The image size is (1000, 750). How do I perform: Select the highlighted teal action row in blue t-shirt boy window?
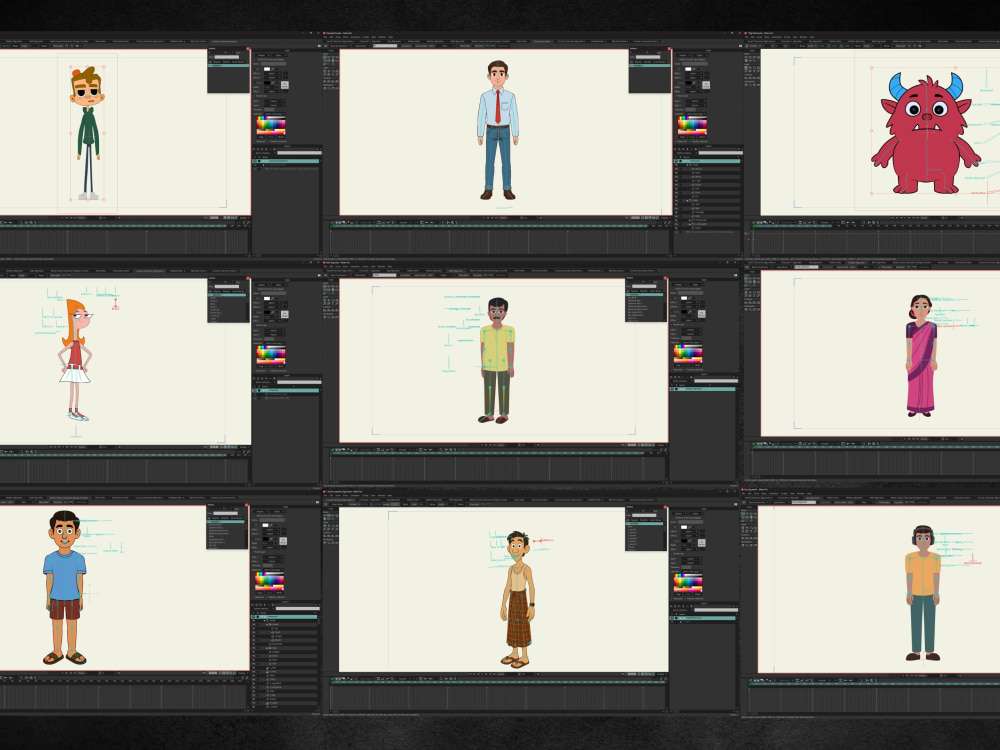[226, 522]
